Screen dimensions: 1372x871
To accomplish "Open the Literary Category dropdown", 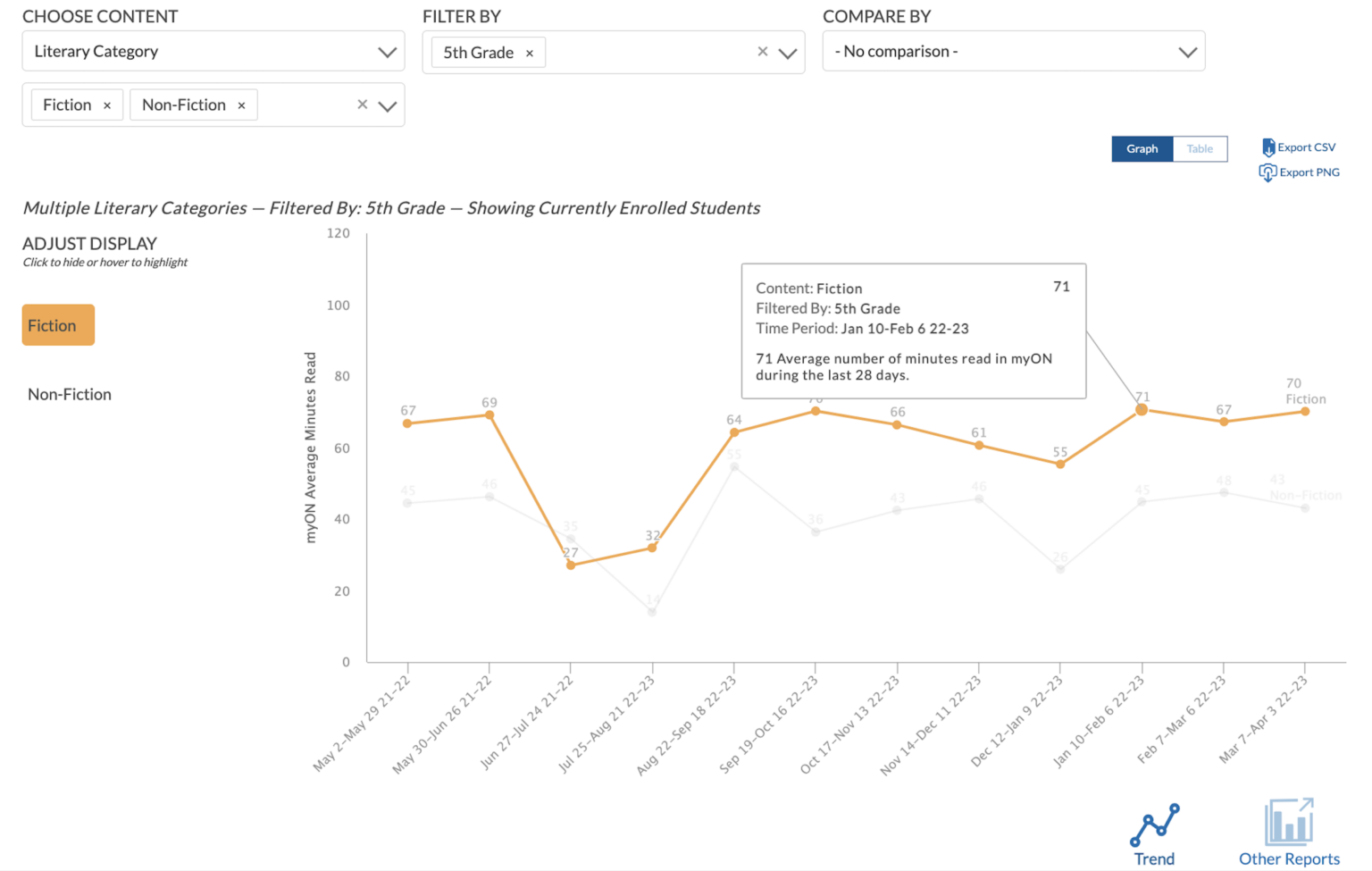I will tap(389, 51).
